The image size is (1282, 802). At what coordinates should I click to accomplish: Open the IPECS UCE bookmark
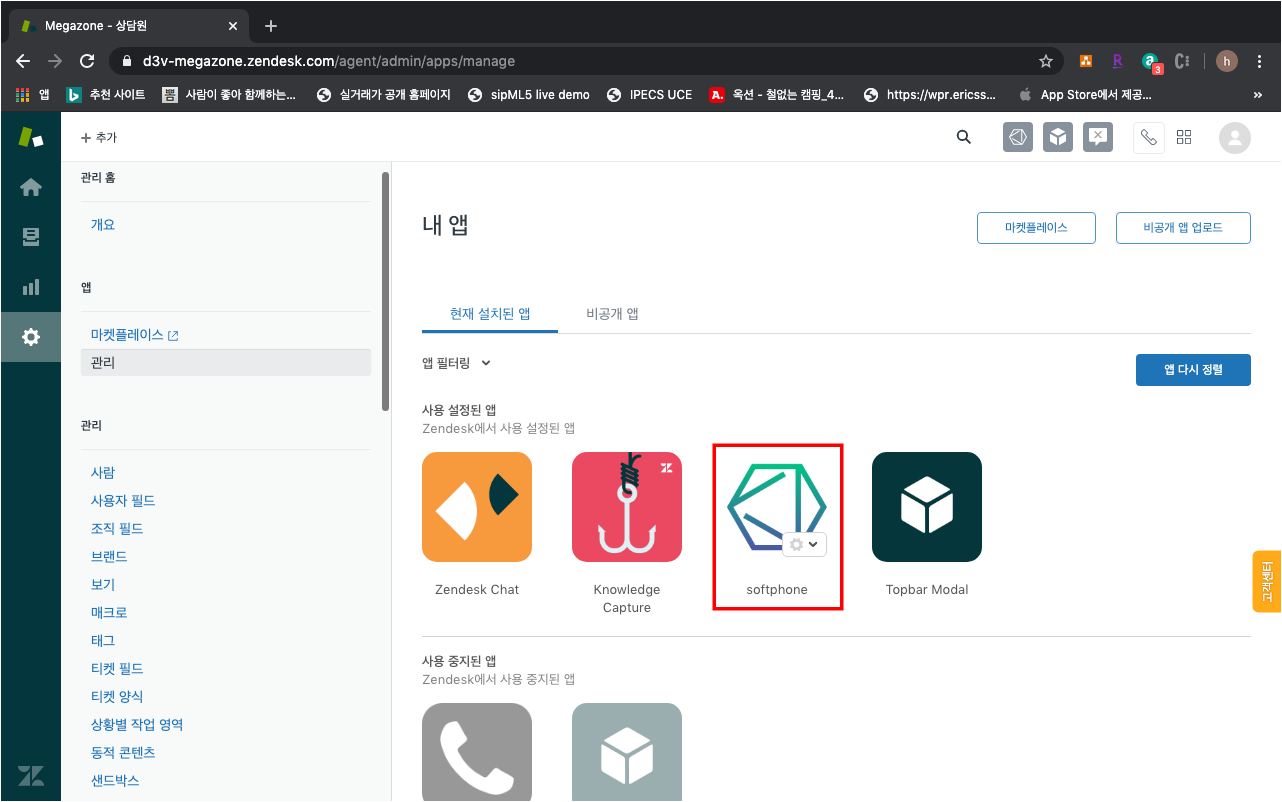coord(650,95)
